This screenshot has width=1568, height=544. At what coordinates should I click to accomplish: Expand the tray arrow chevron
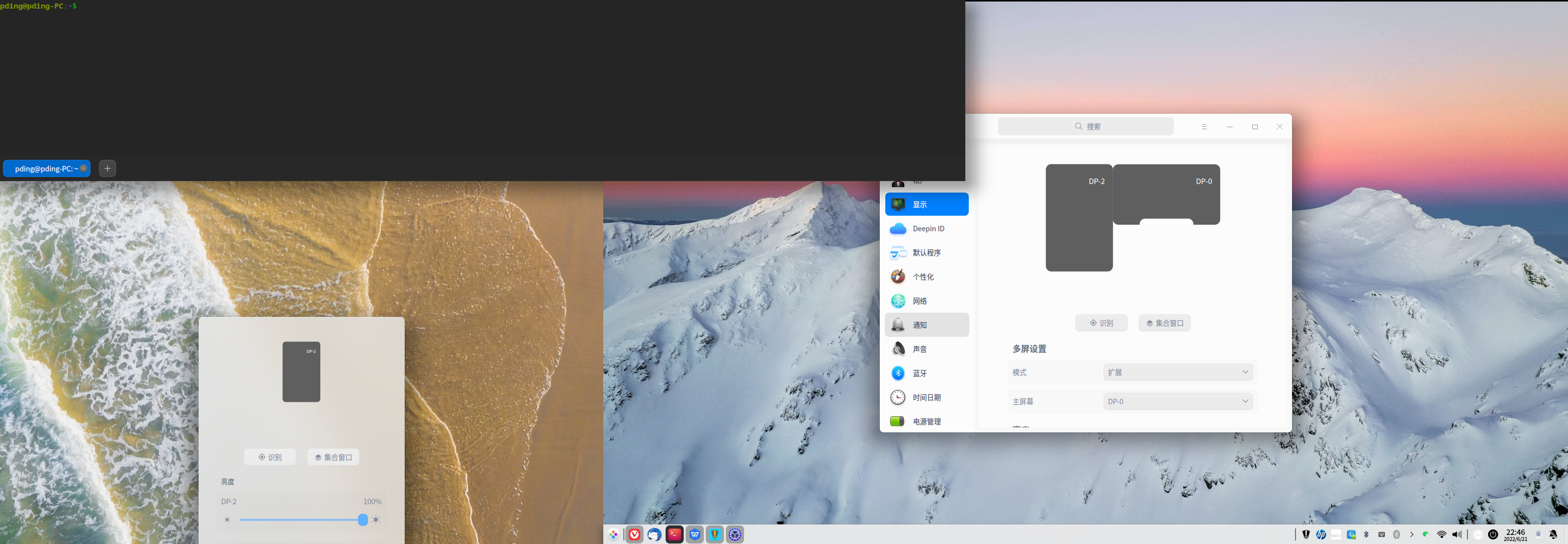click(1412, 535)
